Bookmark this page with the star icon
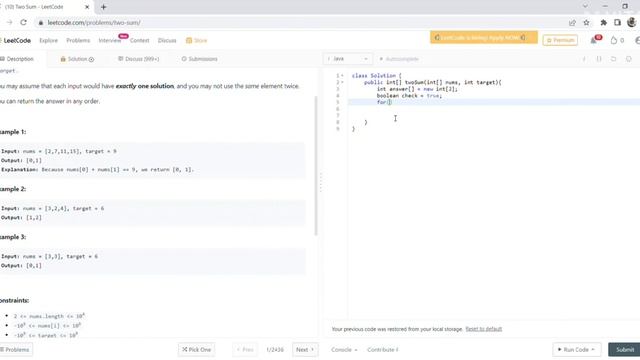Image resolution: width=640 pixels, height=360 pixels. (587, 22)
